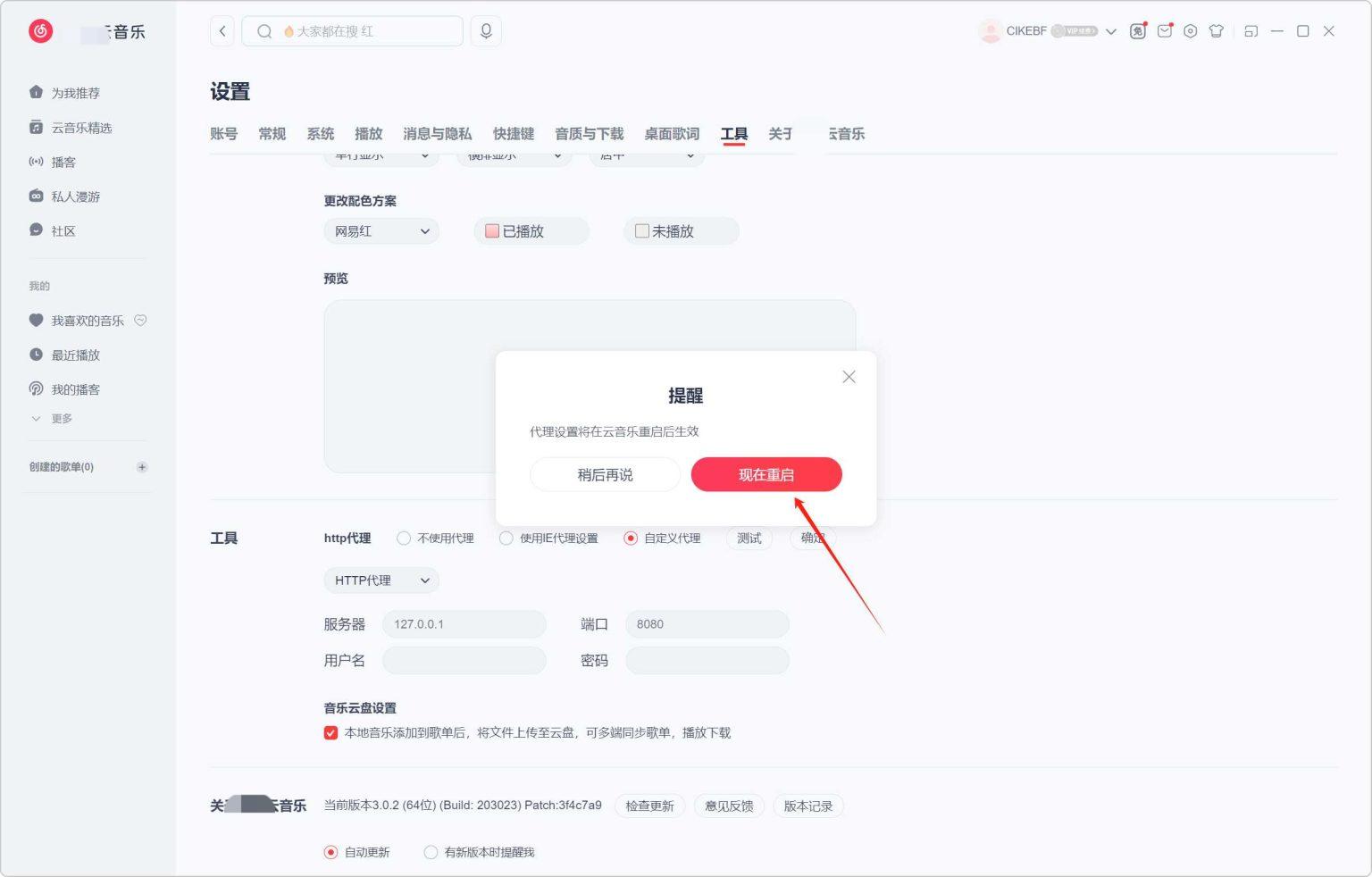Click the 服务器 field showing 127.0.0.1
Screen dimensions: 1372x877
(x=464, y=624)
